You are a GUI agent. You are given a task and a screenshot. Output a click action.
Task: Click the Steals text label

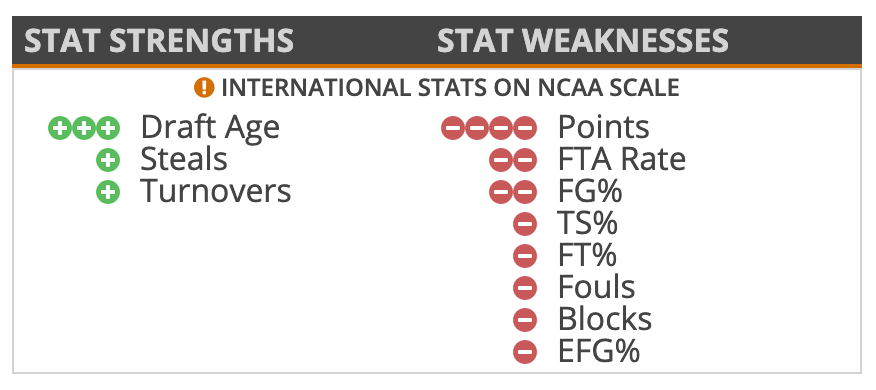tap(184, 159)
